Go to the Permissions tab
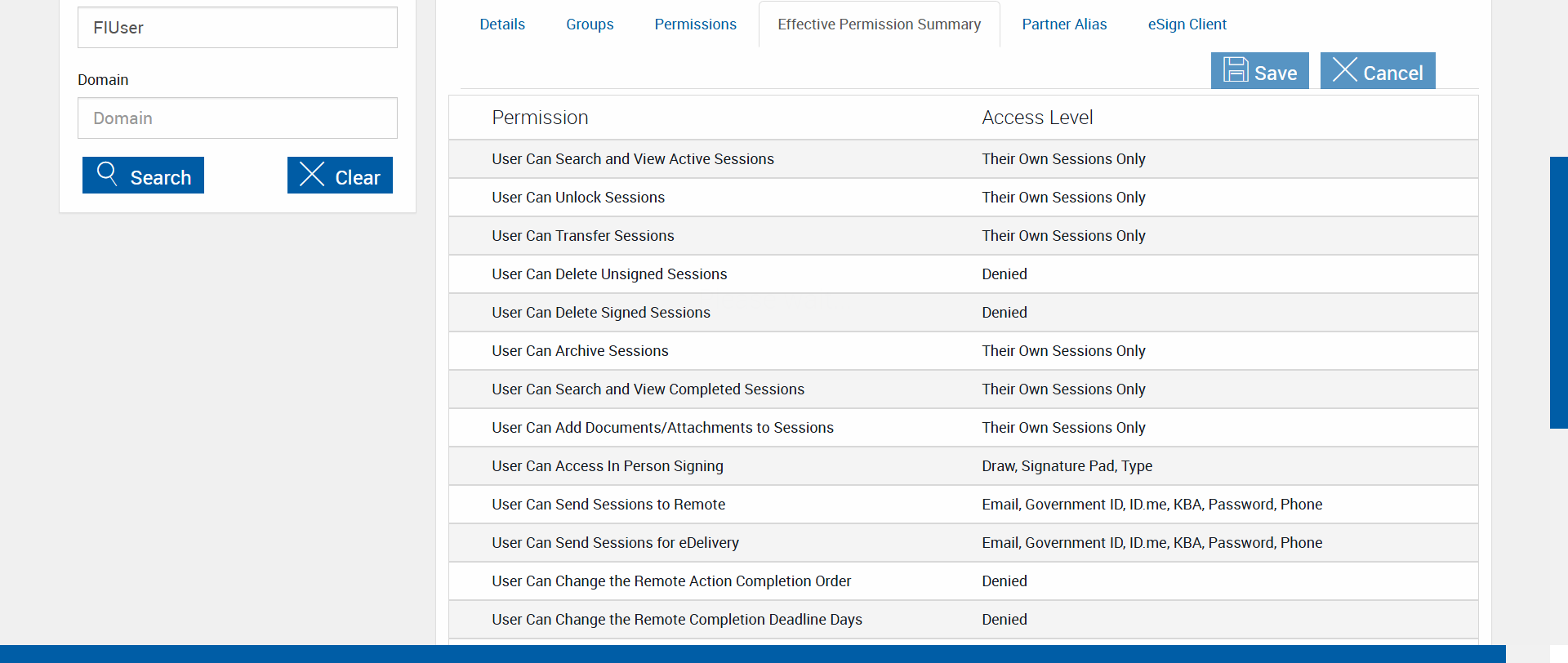This screenshot has height=663, width=1568. coord(695,24)
